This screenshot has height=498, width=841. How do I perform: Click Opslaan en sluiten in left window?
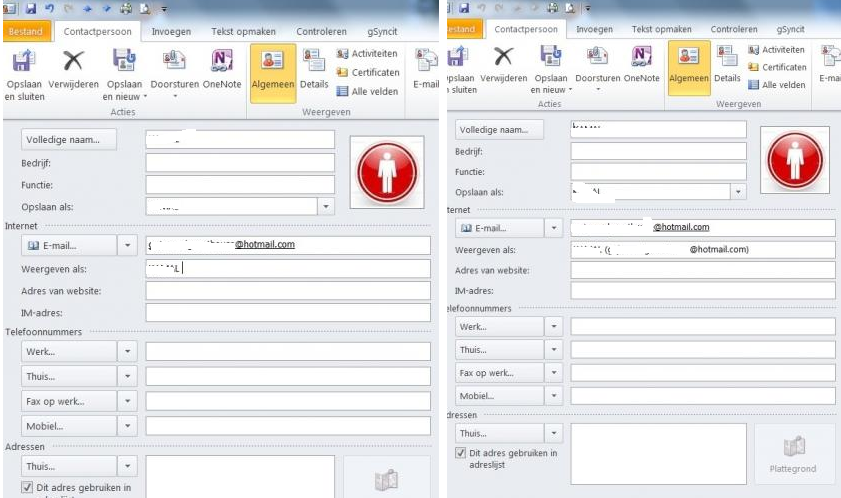pos(24,74)
